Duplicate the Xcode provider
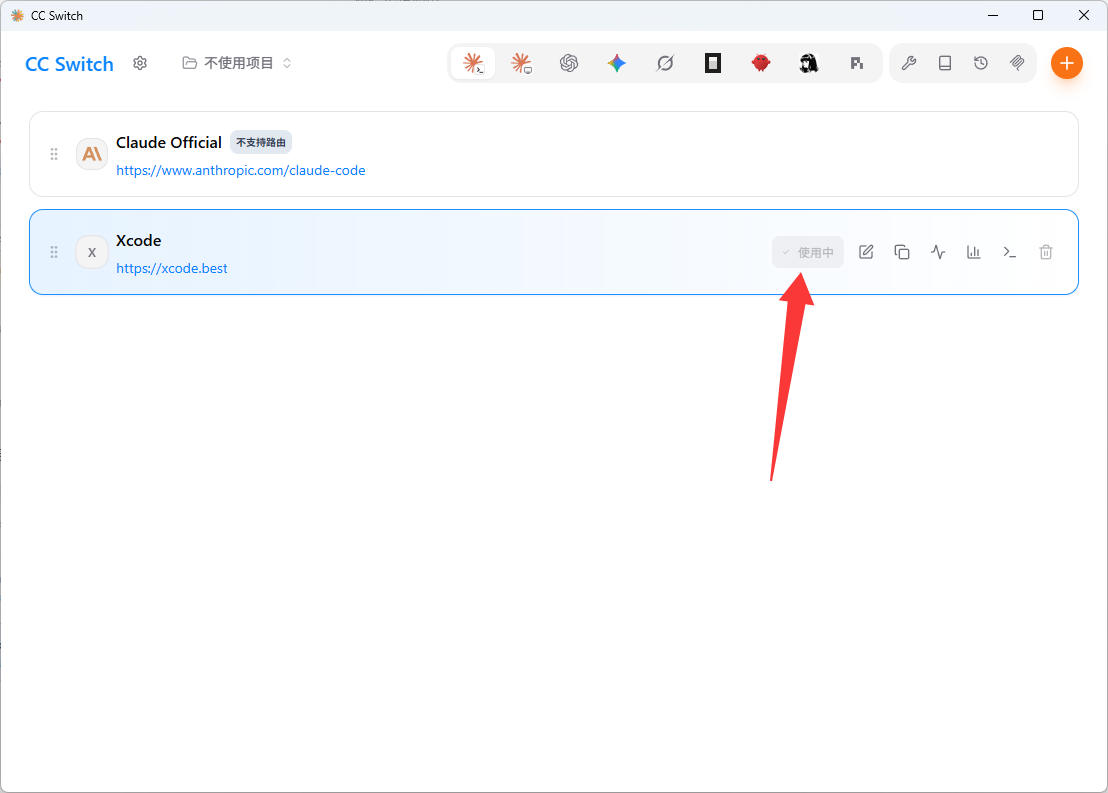Image resolution: width=1108 pixels, height=793 pixels. click(x=902, y=252)
